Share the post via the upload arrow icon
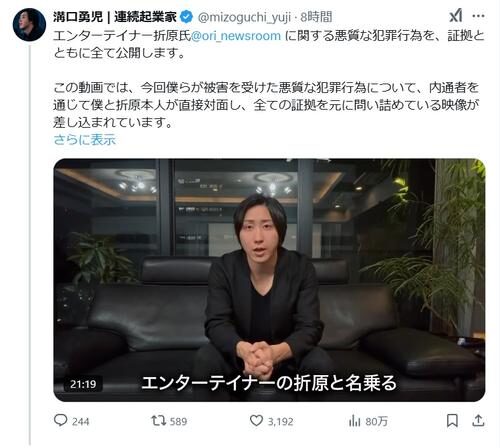The height and width of the screenshot is (448, 500). (x=478, y=420)
